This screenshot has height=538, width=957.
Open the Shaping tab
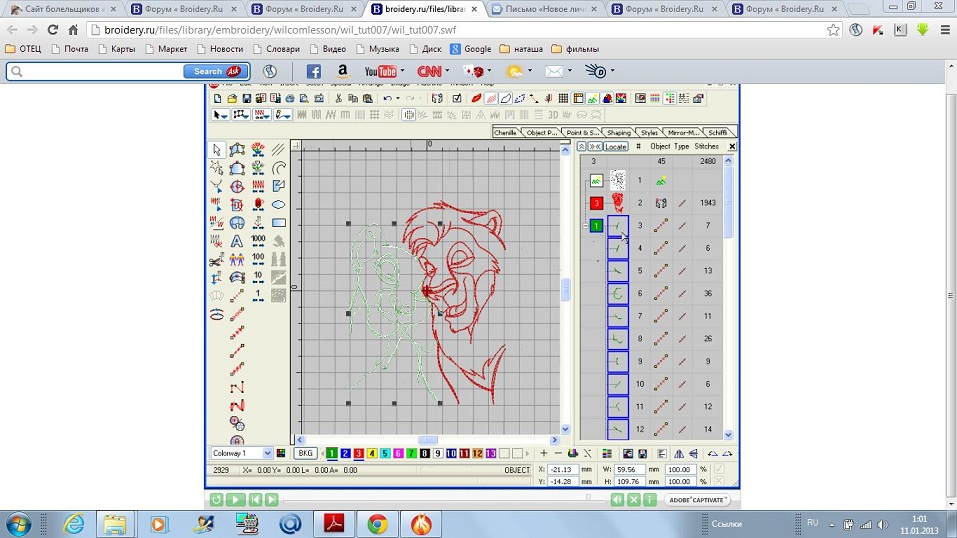618,132
